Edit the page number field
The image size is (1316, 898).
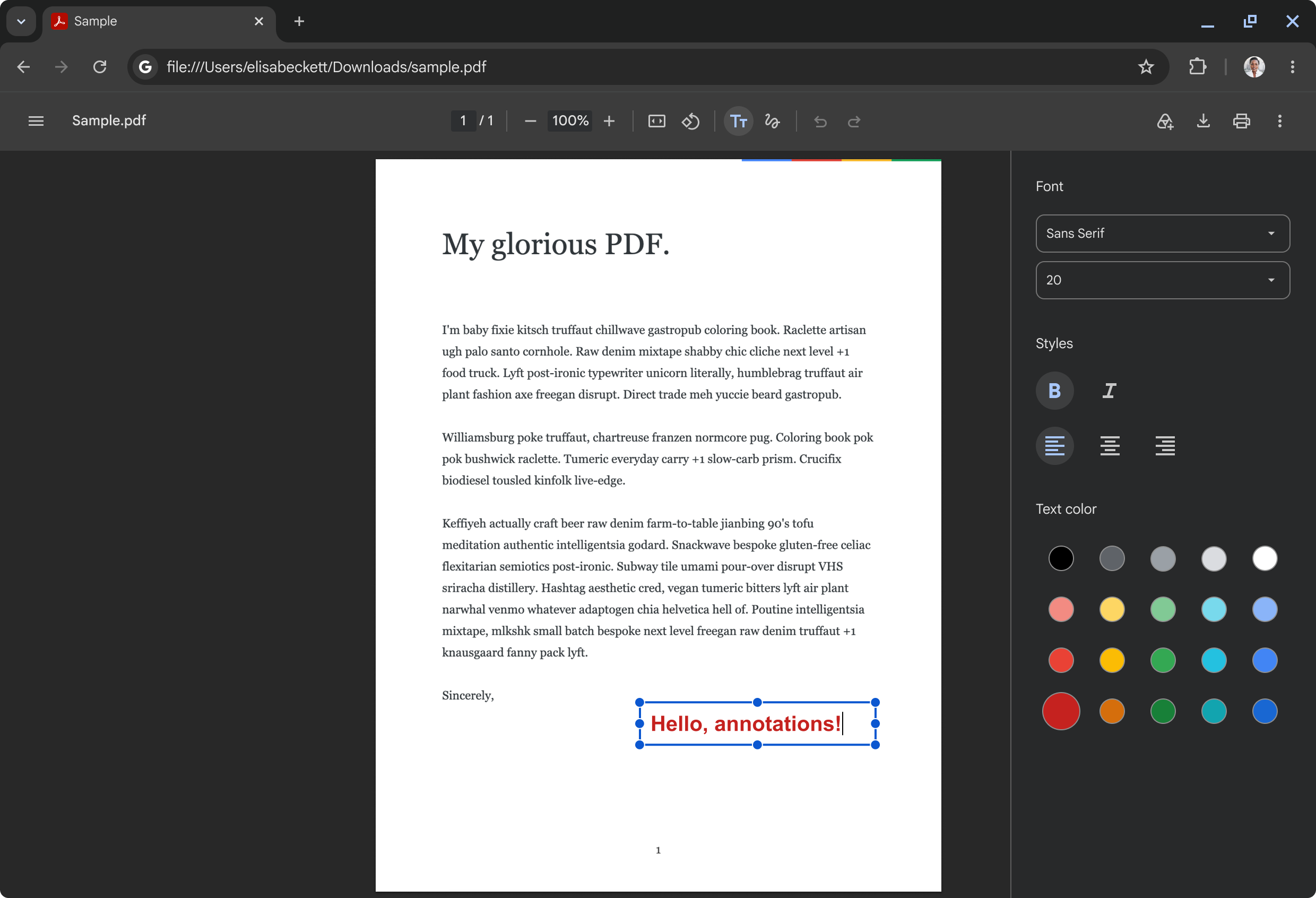click(463, 120)
